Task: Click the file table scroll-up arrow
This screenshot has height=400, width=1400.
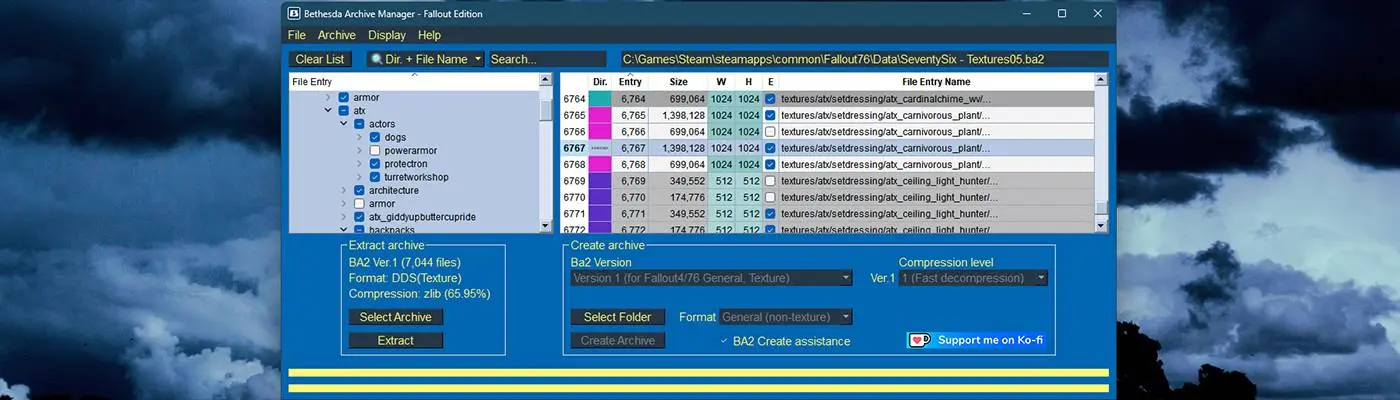Action: [1101, 80]
